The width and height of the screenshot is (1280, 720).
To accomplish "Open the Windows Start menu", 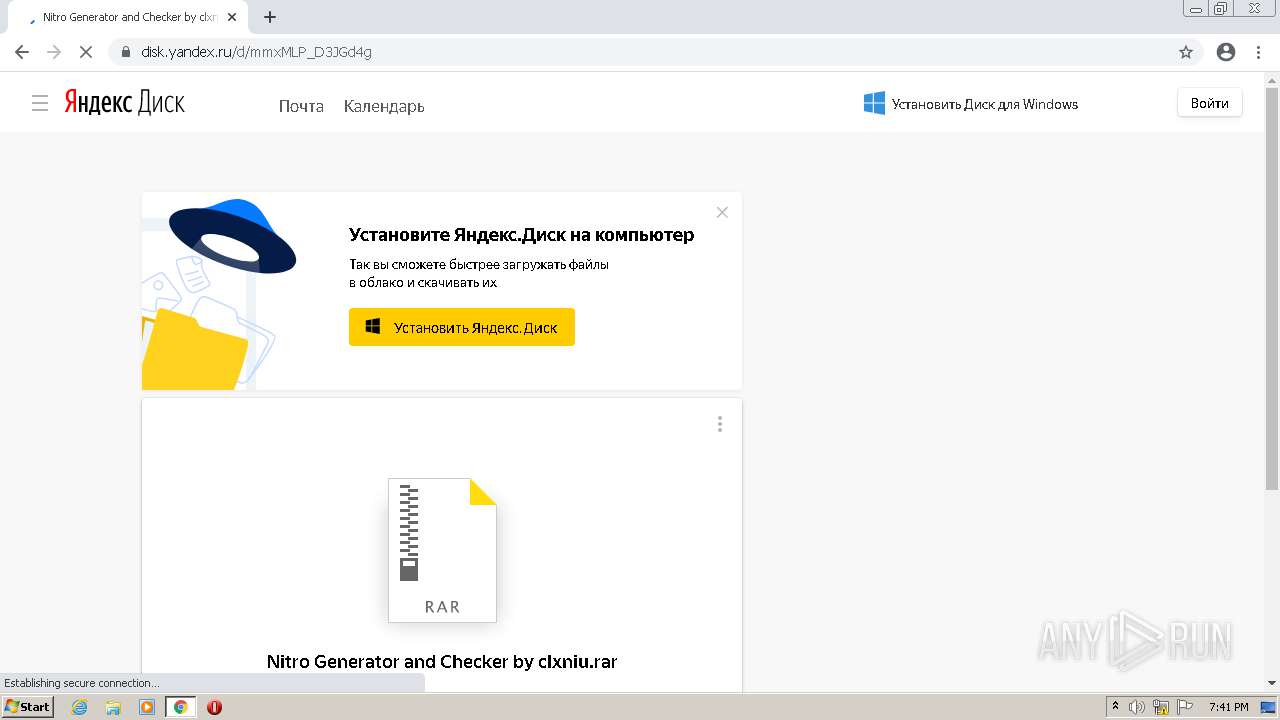I will 27,707.
